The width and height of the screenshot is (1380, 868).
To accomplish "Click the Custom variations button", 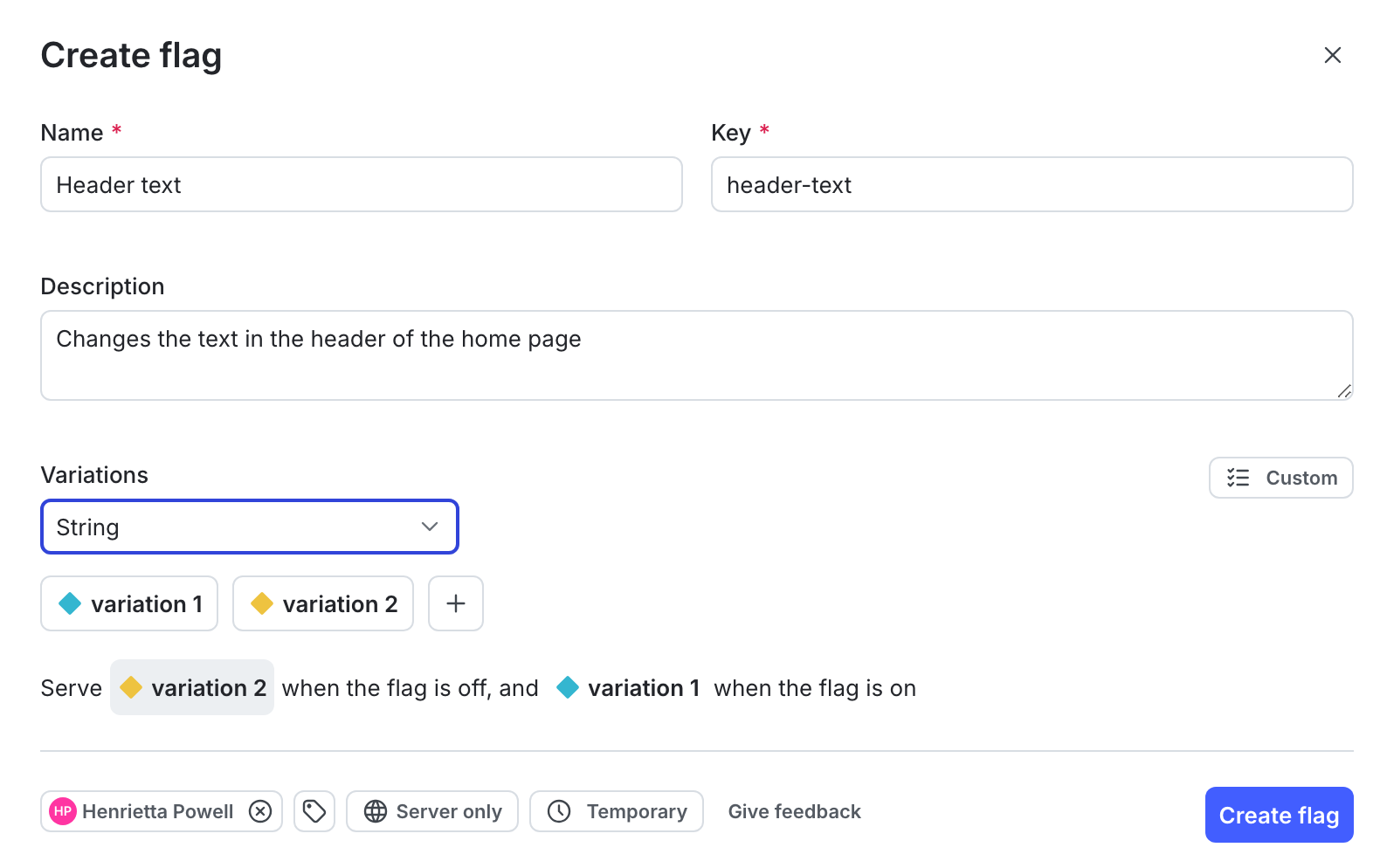I will click(1280, 478).
